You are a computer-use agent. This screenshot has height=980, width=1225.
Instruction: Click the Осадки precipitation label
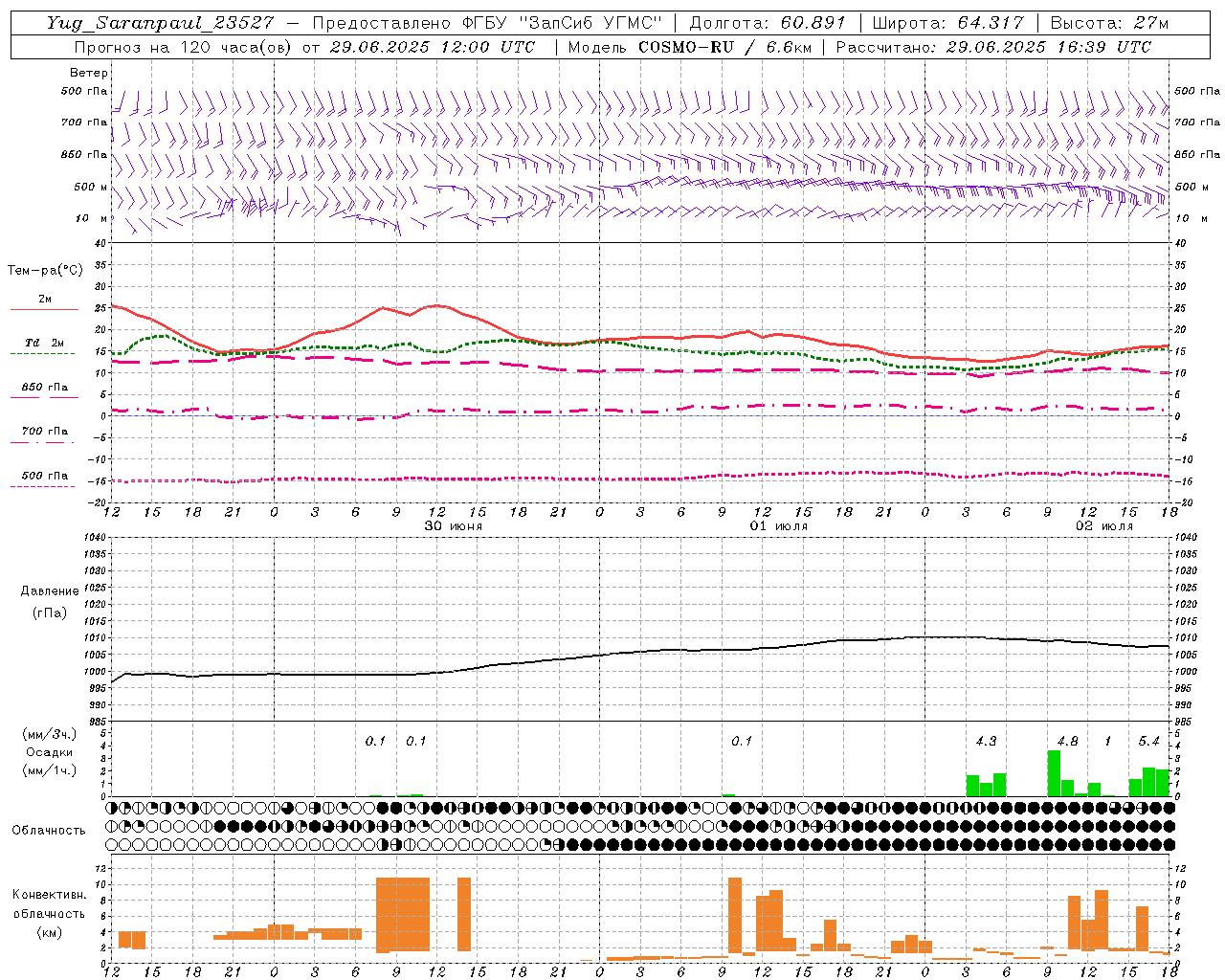[49, 752]
